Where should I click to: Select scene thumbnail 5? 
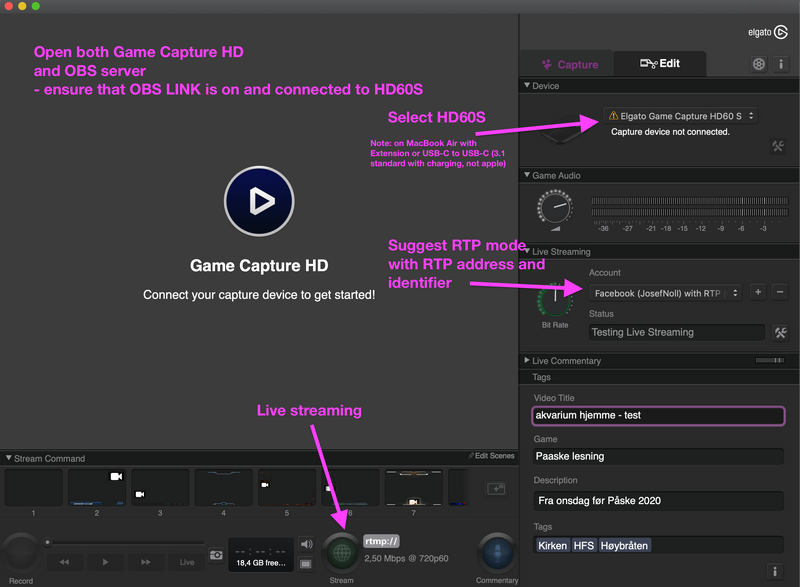[x=287, y=488]
